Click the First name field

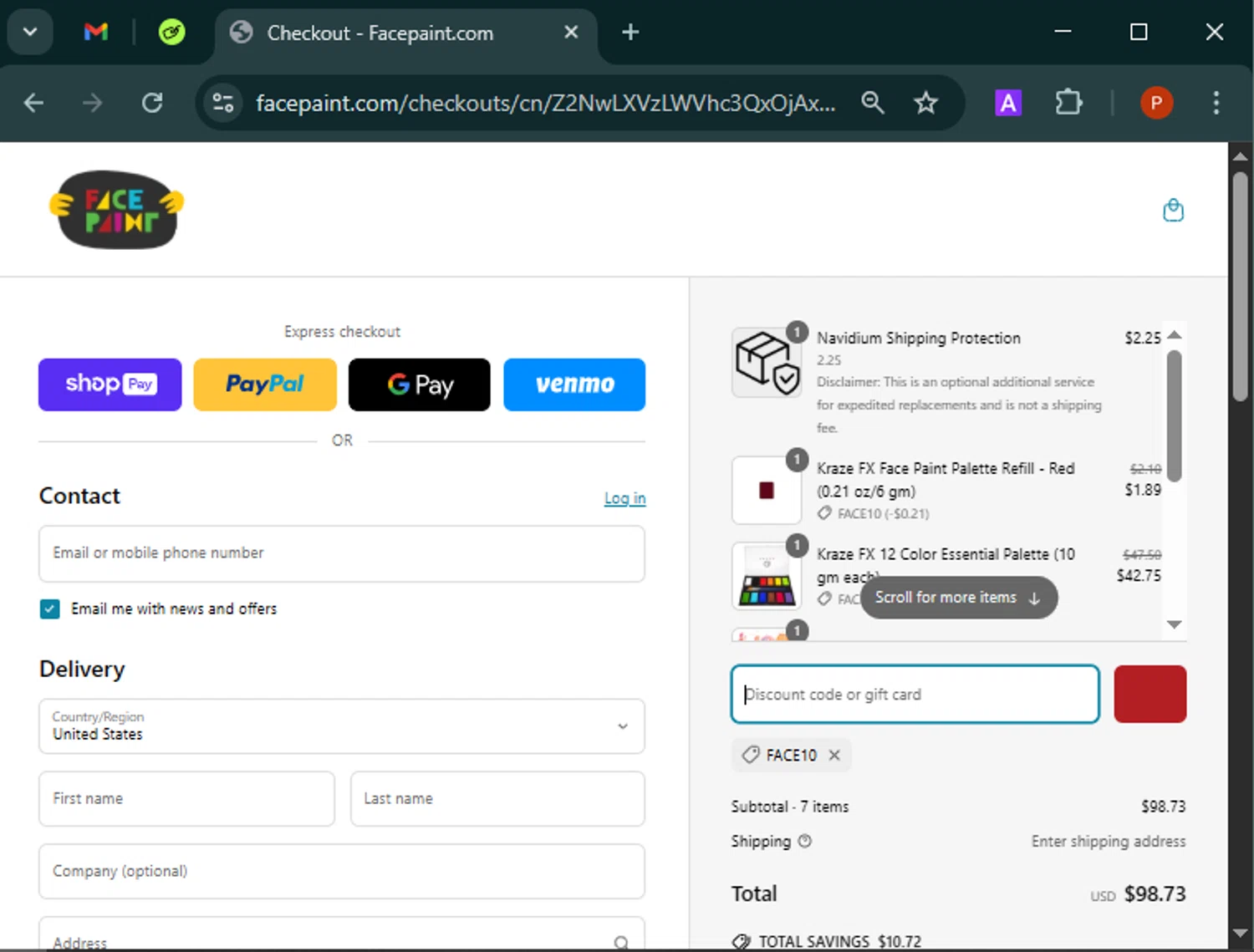(x=186, y=799)
